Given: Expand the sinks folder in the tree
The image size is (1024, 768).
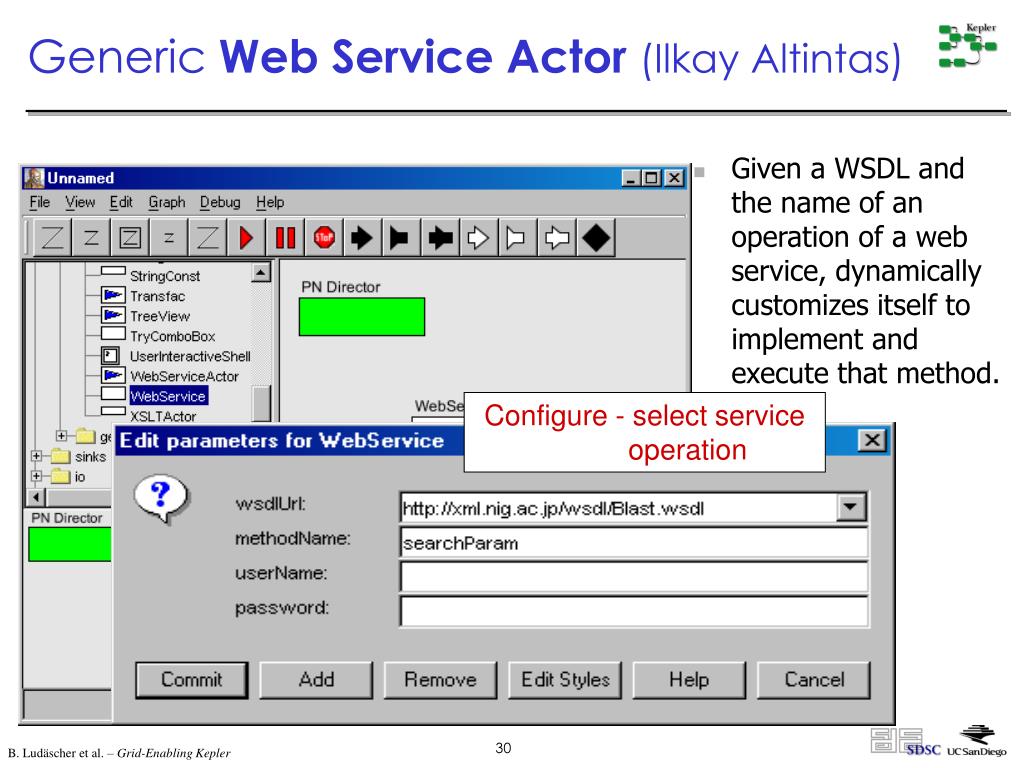Looking at the screenshot, I should [x=37, y=456].
